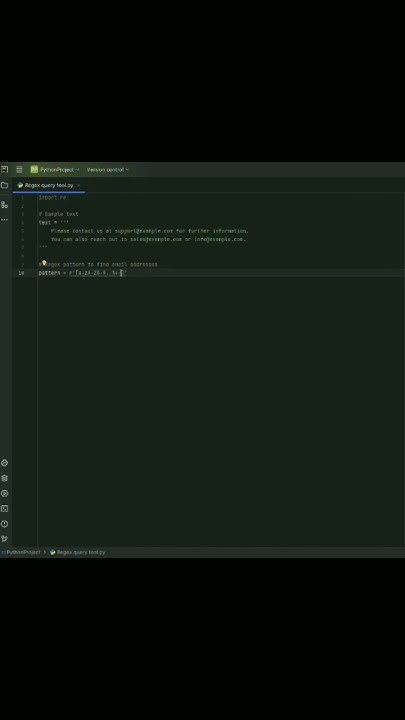
Task: Click the regex pattern comment line
Action: [x=98, y=264]
